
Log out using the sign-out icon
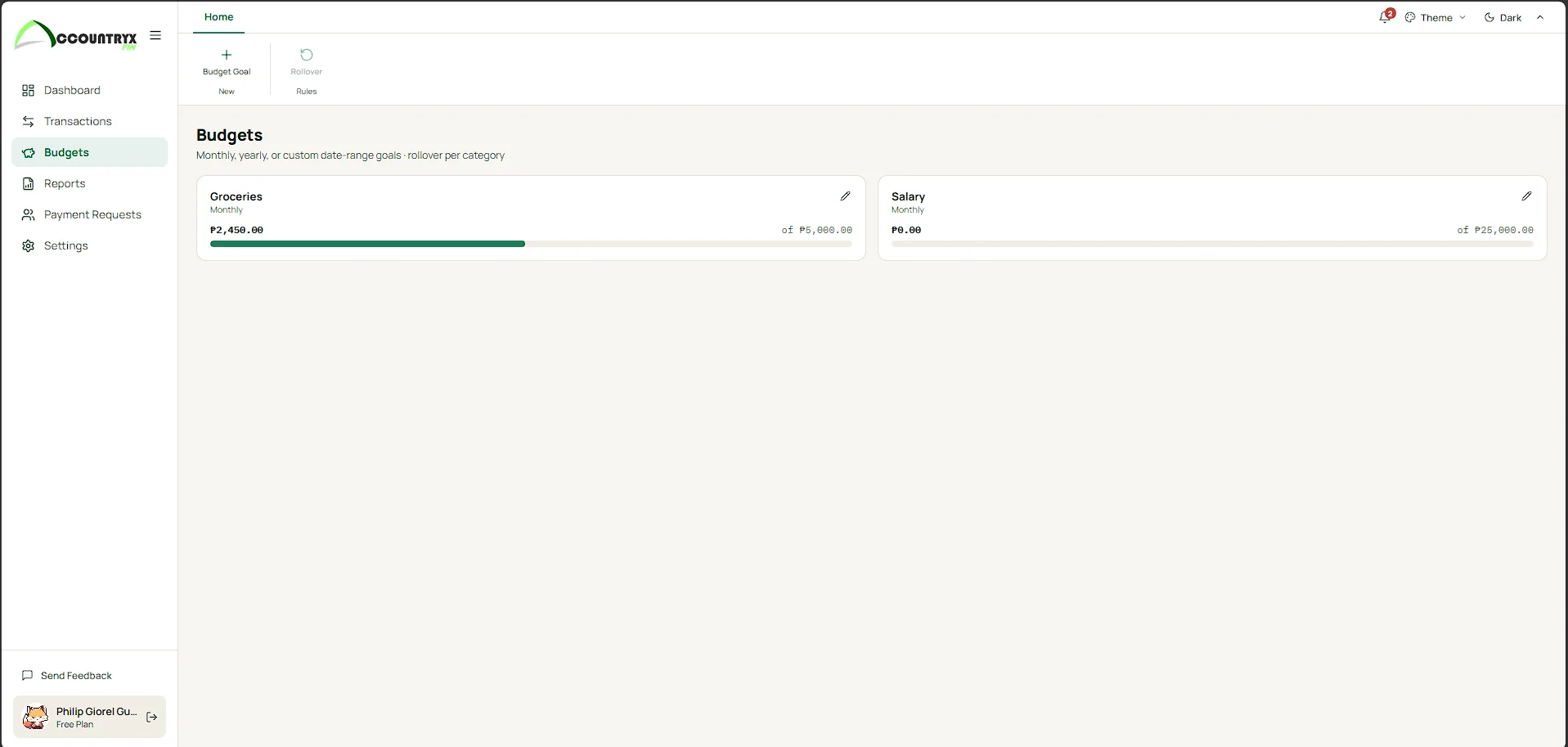tap(151, 717)
